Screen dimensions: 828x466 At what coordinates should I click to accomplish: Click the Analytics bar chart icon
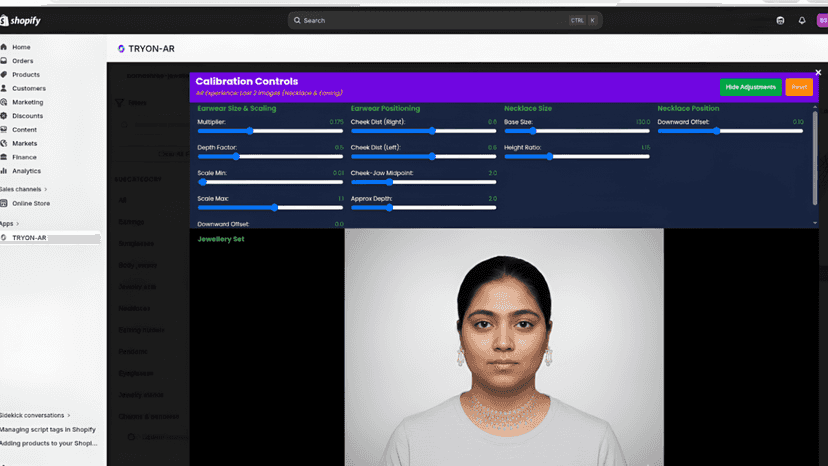pyautogui.click(x=4, y=171)
